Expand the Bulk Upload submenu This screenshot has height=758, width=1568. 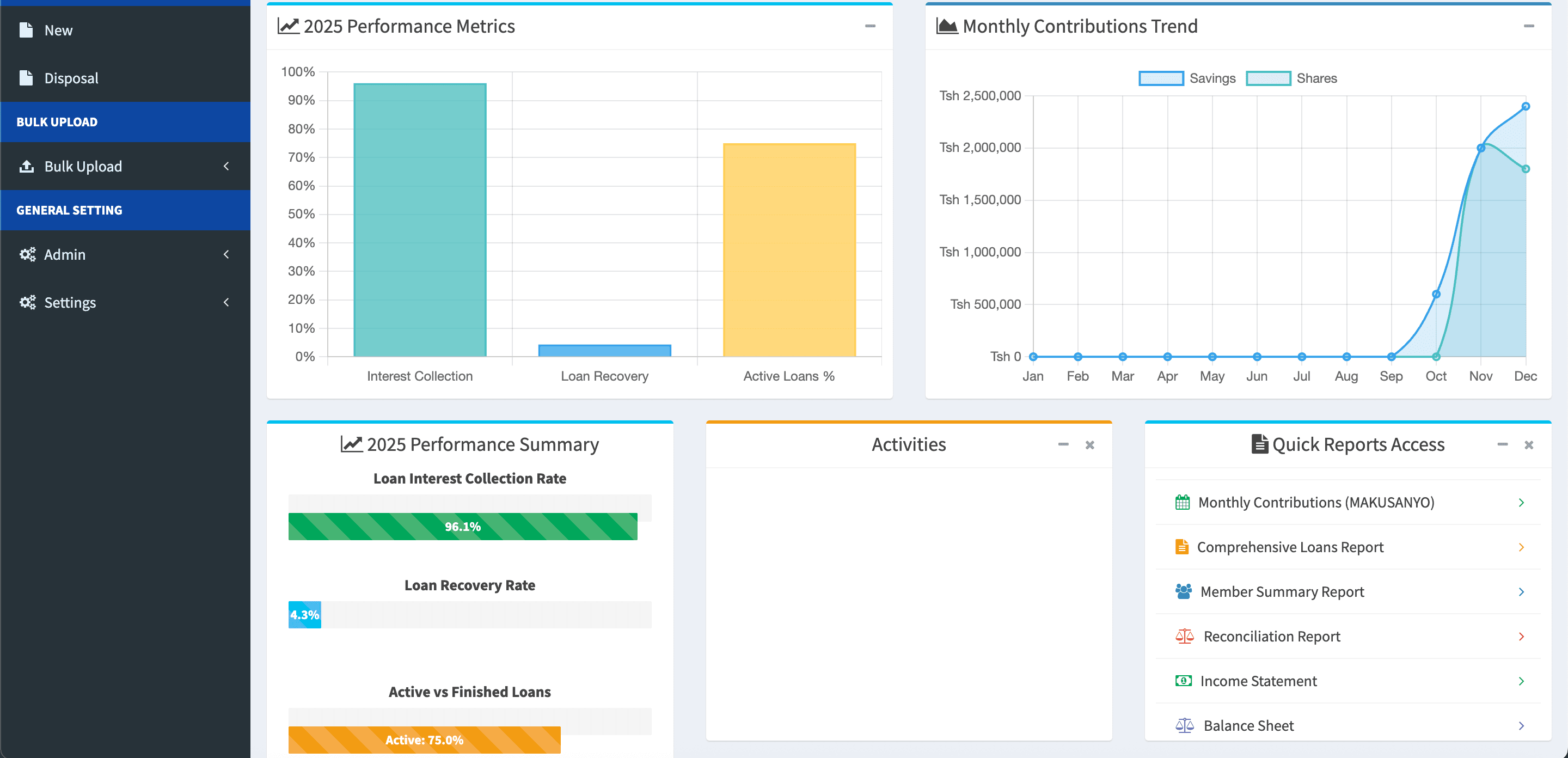(226, 166)
